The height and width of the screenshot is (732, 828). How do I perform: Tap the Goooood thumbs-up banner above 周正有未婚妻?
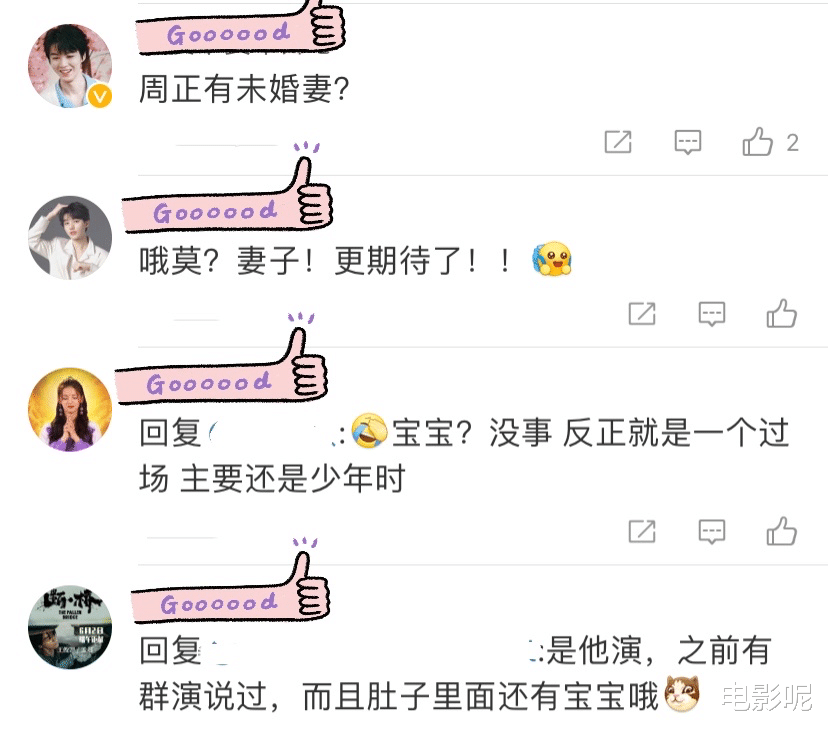point(240,29)
